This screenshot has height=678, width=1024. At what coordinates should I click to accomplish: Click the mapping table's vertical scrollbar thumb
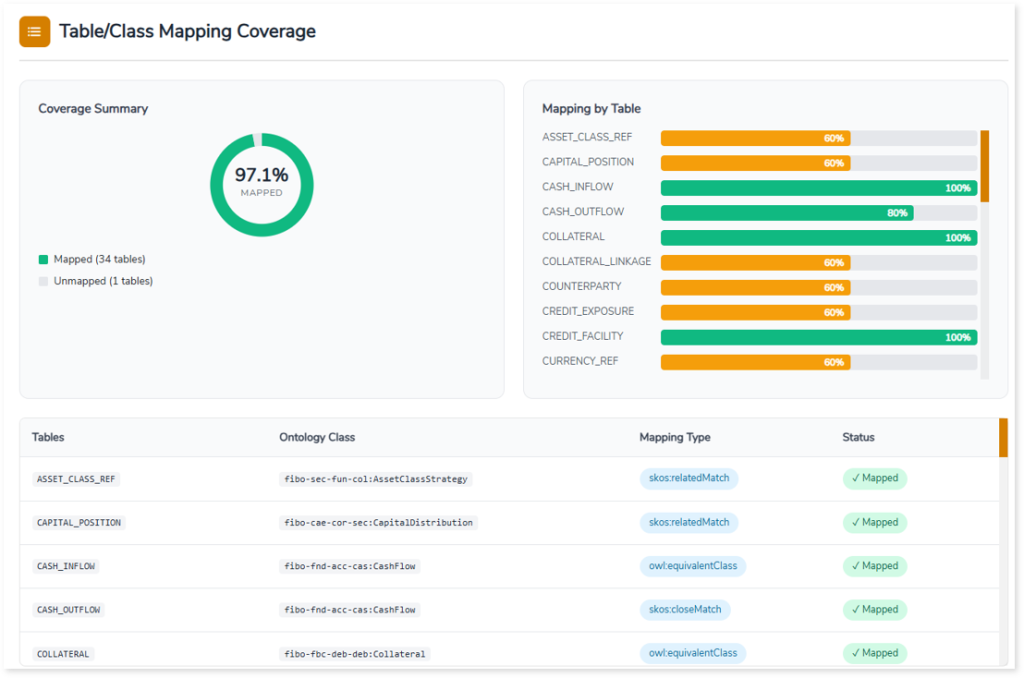point(1003,438)
